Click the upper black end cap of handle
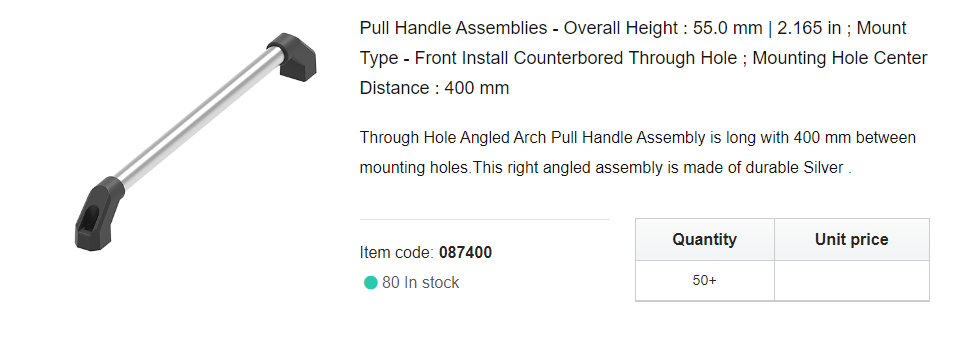 [294, 56]
